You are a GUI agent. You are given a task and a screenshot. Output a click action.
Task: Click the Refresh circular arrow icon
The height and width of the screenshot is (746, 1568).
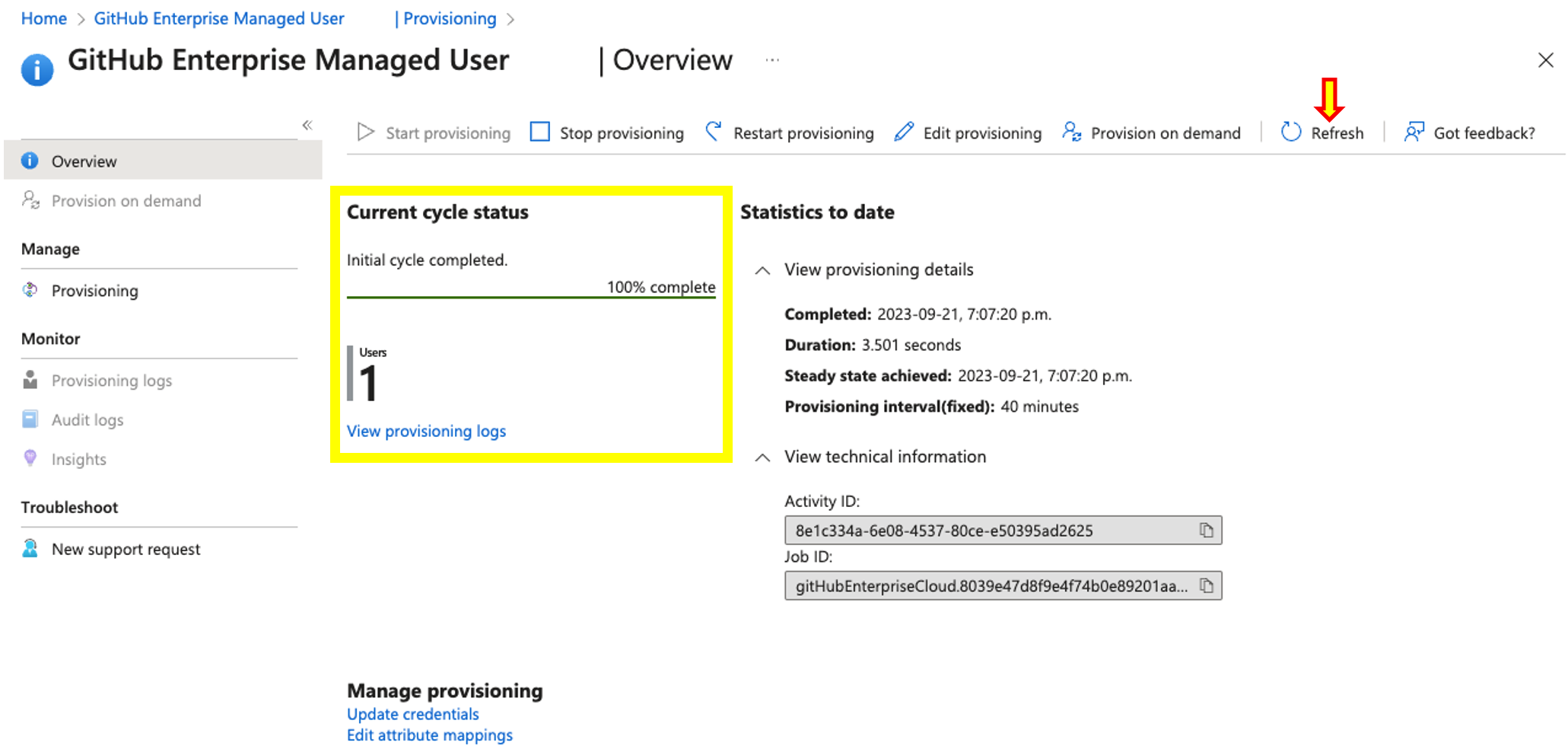tap(1291, 132)
